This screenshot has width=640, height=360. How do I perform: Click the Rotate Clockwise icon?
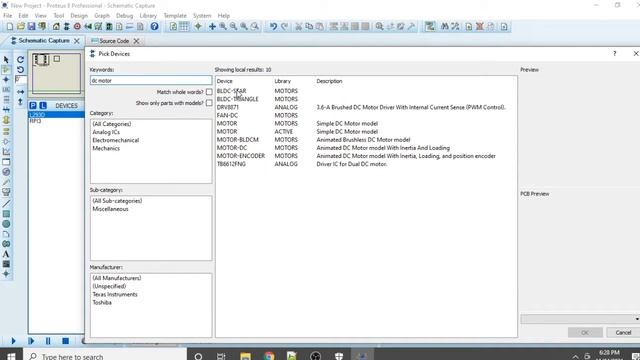click(20, 60)
